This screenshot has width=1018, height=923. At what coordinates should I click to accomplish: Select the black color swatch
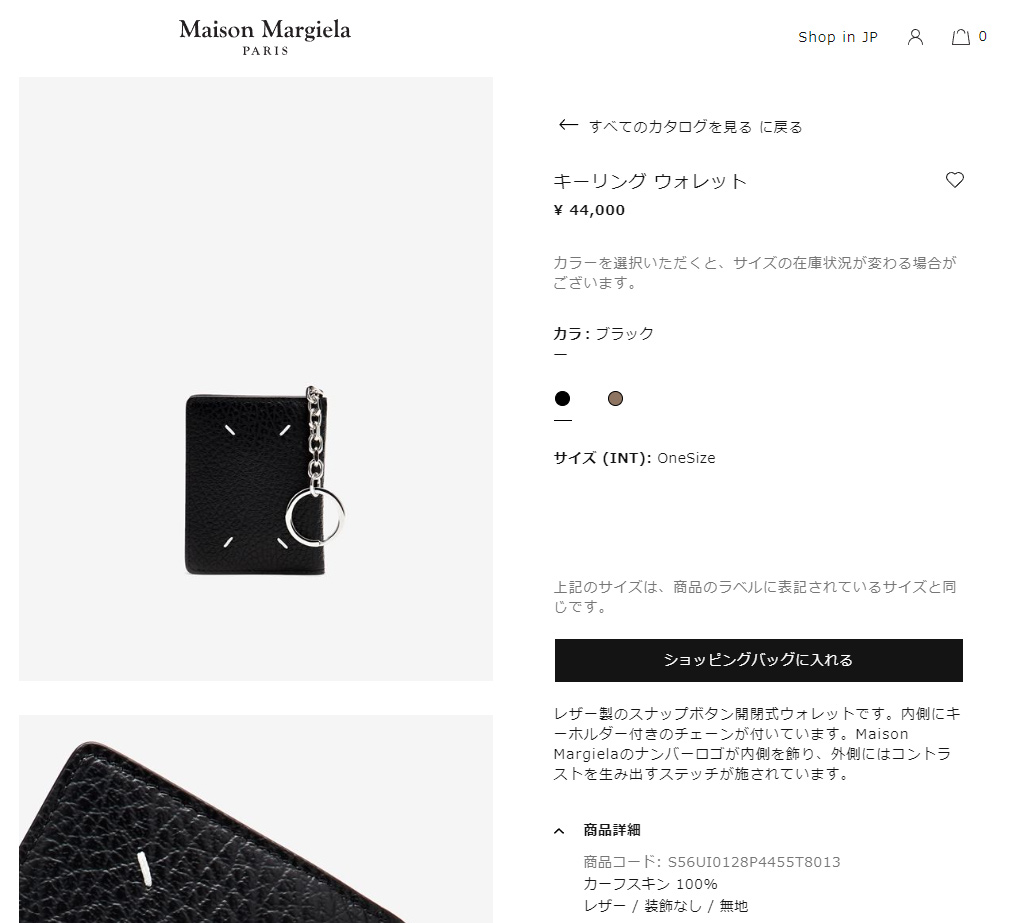coord(562,399)
